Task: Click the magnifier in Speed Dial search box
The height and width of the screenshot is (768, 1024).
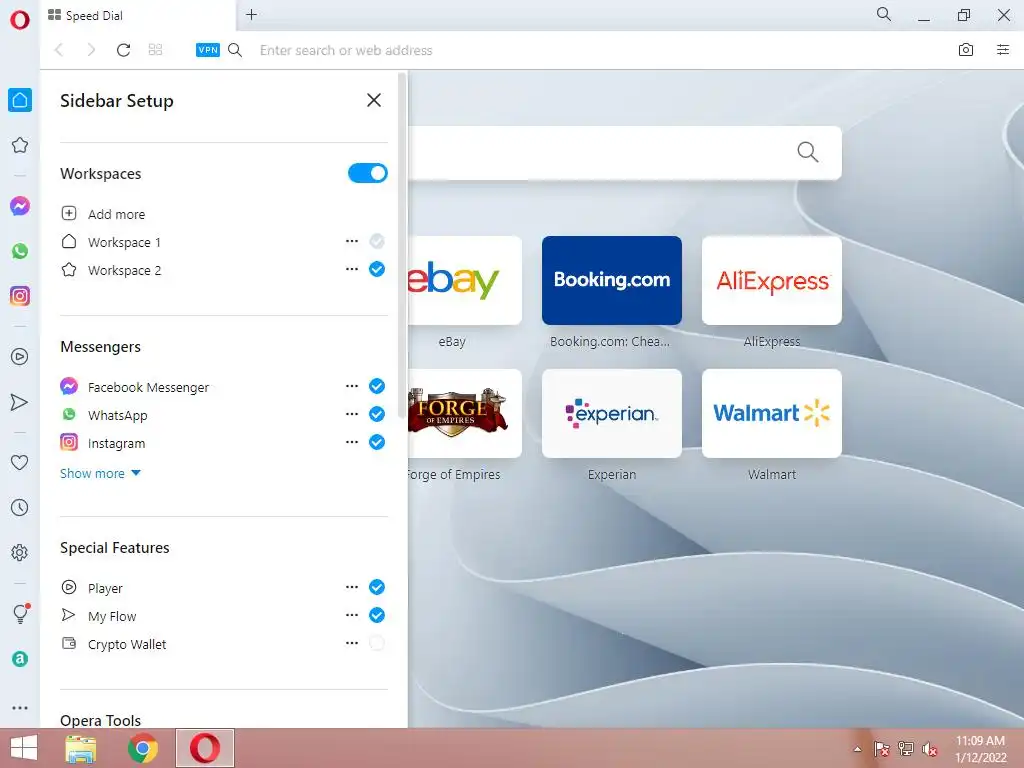Action: (808, 152)
